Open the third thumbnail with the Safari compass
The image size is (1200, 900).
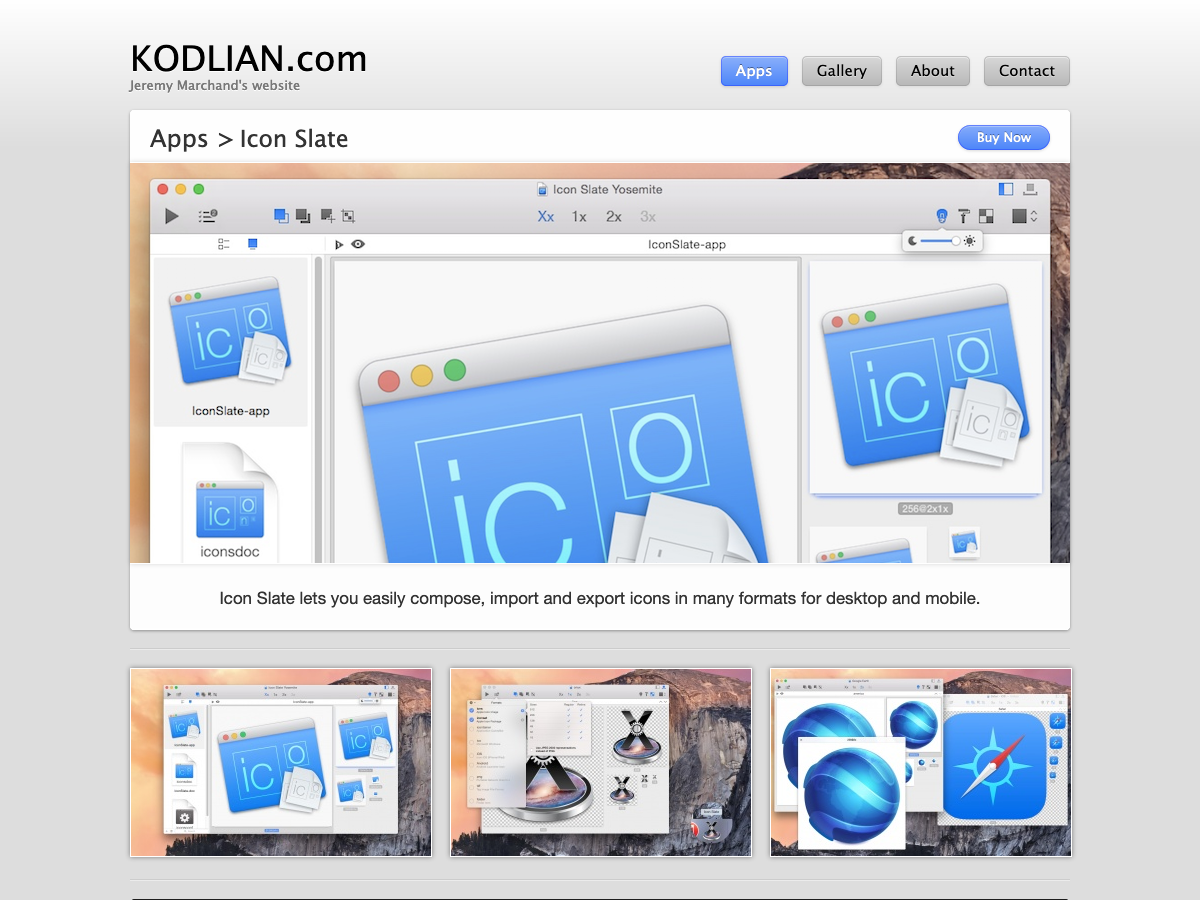[921, 762]
